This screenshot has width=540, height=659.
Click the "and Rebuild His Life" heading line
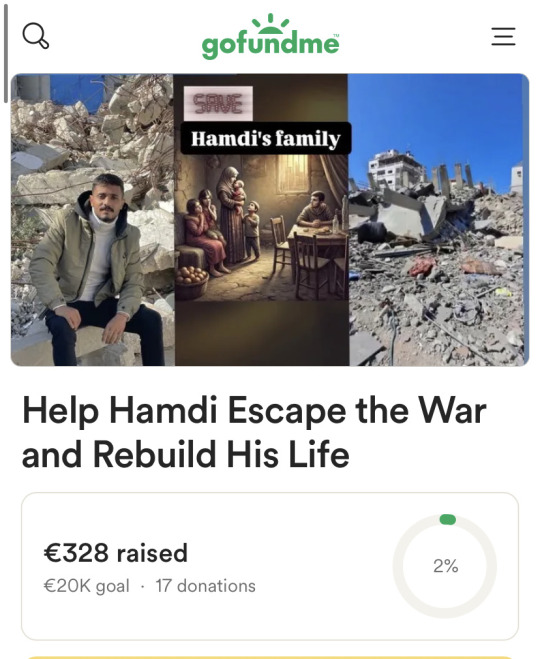tap(185, 454)
